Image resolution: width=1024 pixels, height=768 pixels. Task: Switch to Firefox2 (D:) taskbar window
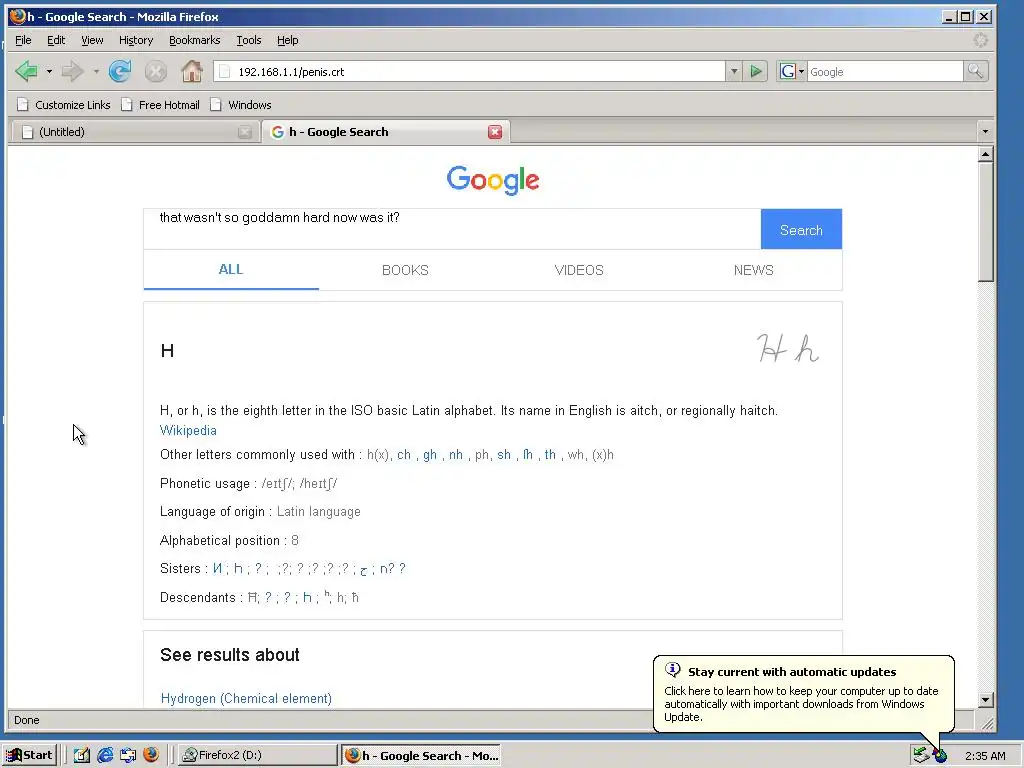point(257,755)
